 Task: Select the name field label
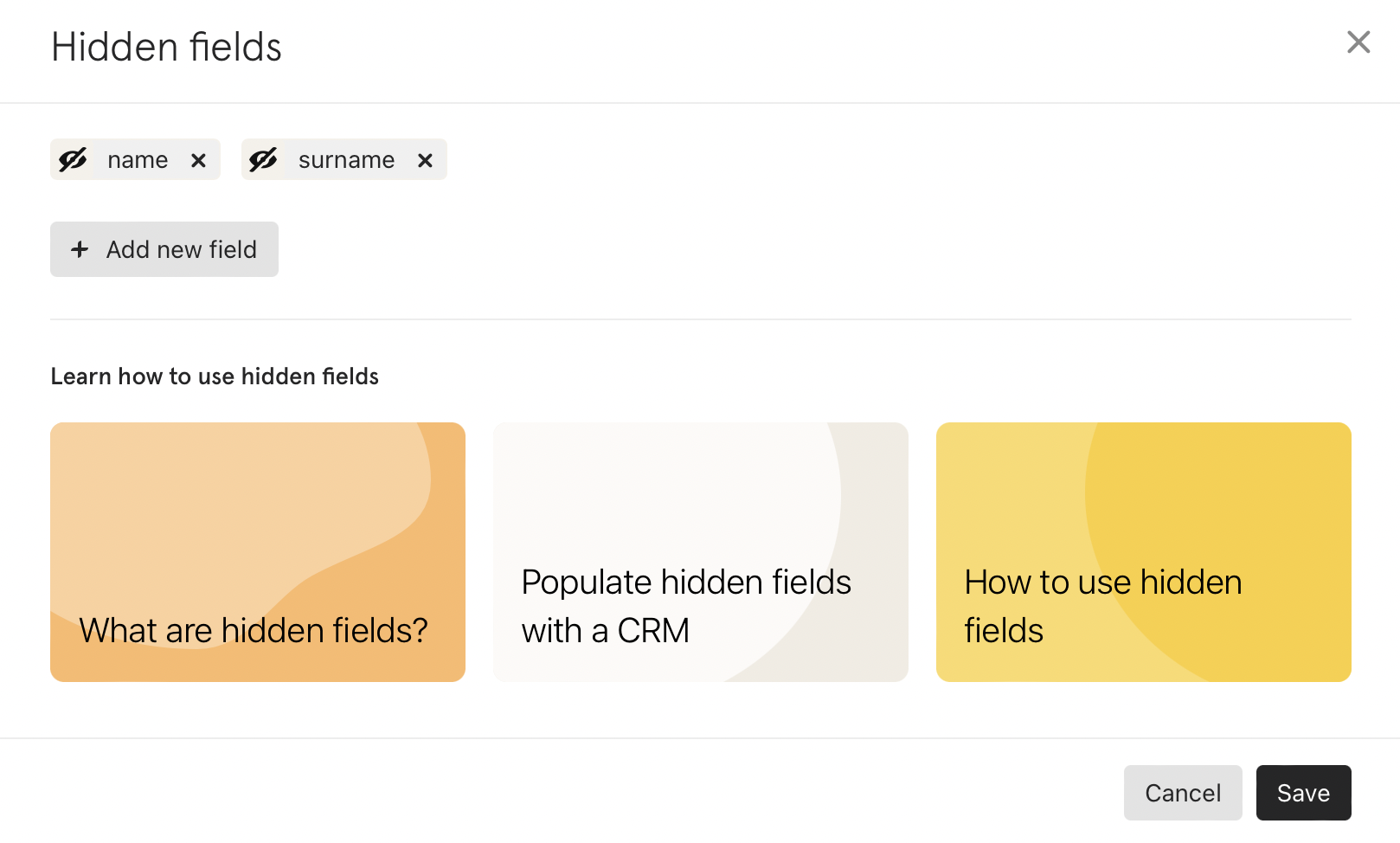point(138,160)
